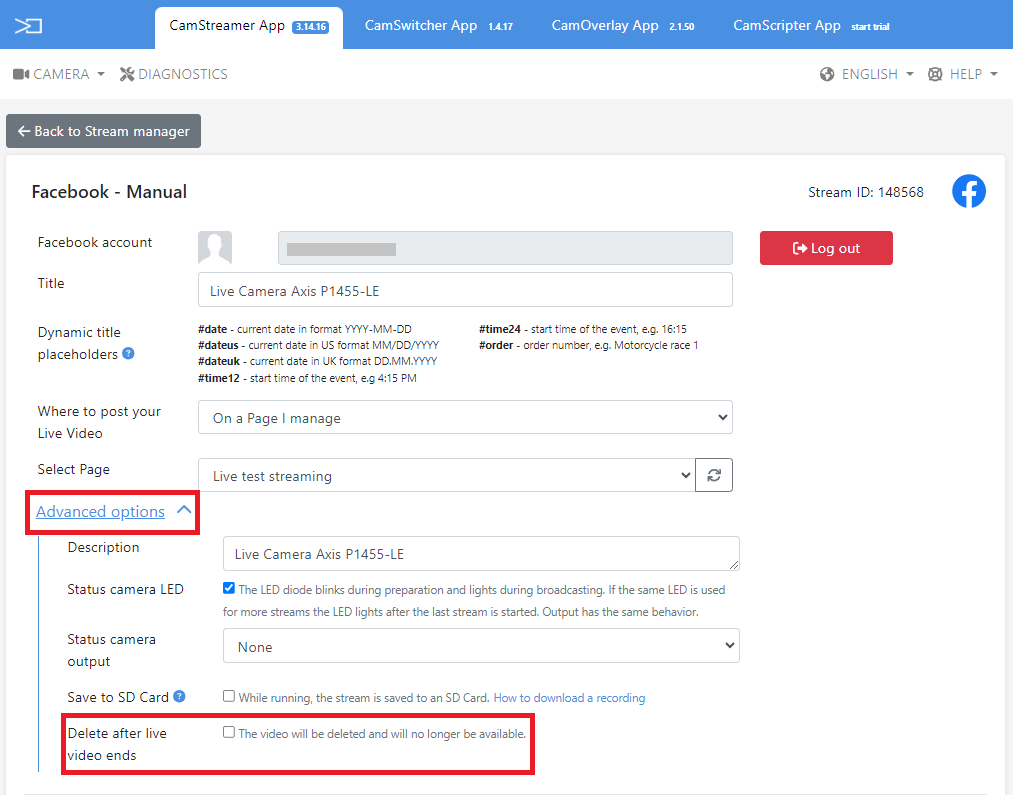
Task: Click the refresh pages icon button
Action: pyautogui.click(x=714, y=475)
